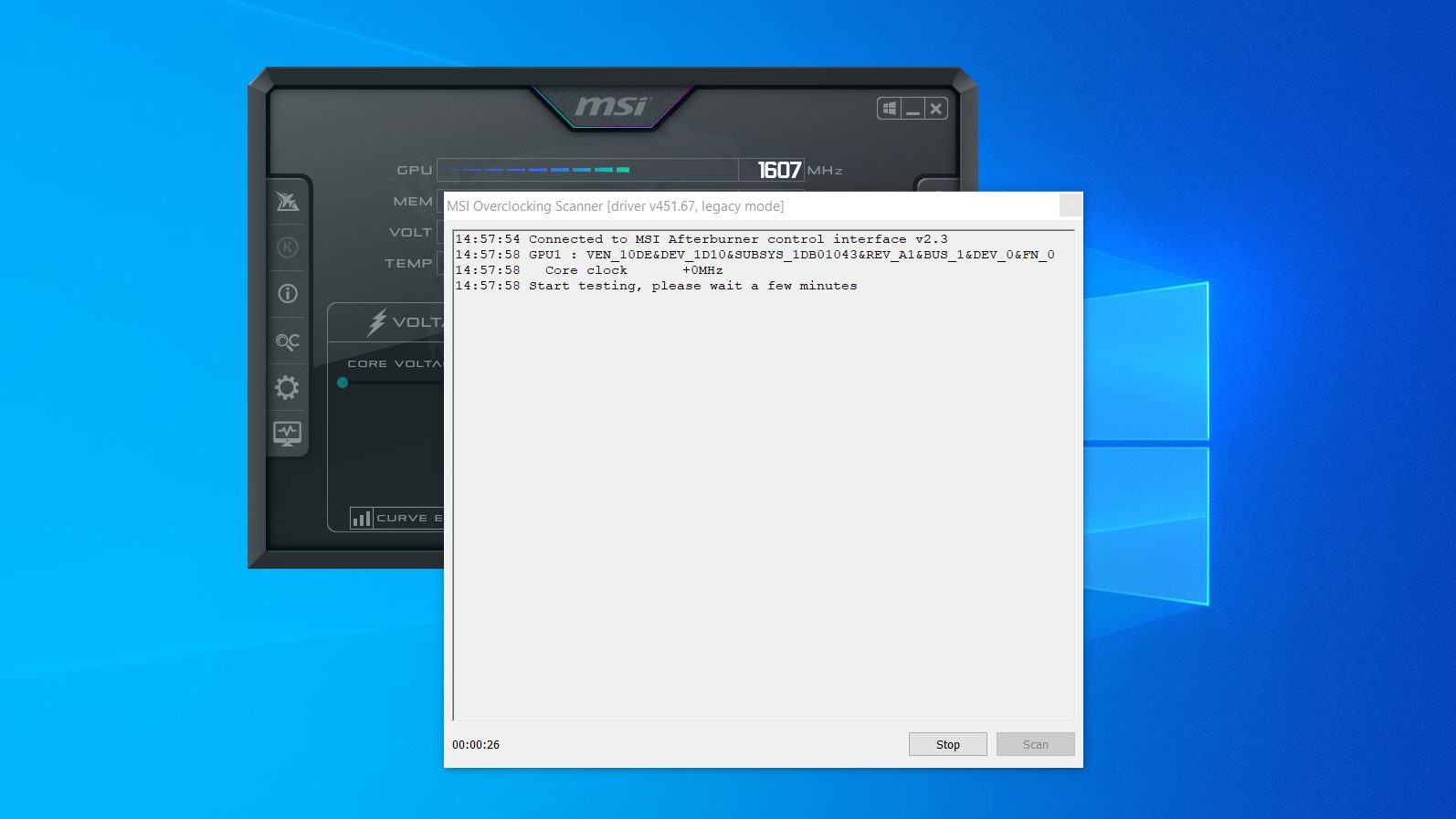Click the MEM label in Afterburner
The width and height of the screenshot is (1456, 819).
[413, 201]
